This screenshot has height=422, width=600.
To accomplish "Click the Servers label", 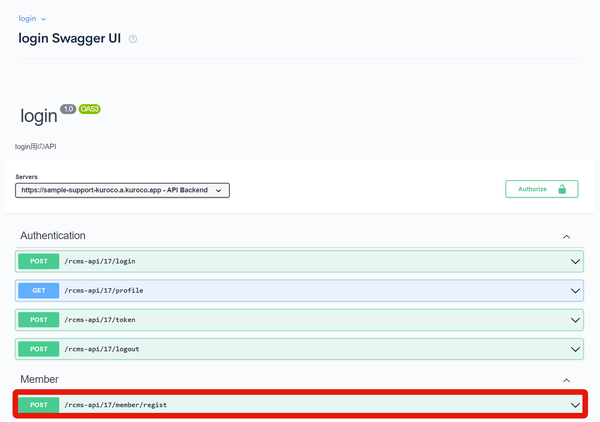I will coord(26,177).
